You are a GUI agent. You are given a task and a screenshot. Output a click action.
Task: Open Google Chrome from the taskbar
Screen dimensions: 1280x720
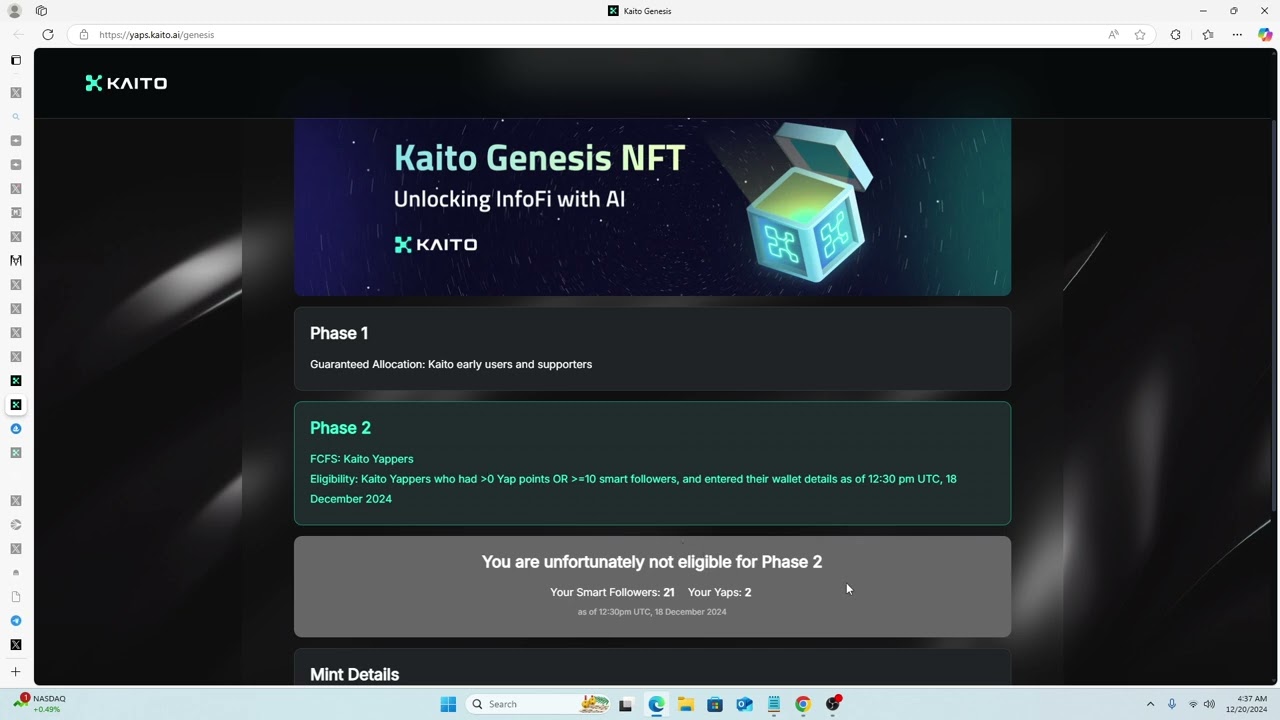803,704
